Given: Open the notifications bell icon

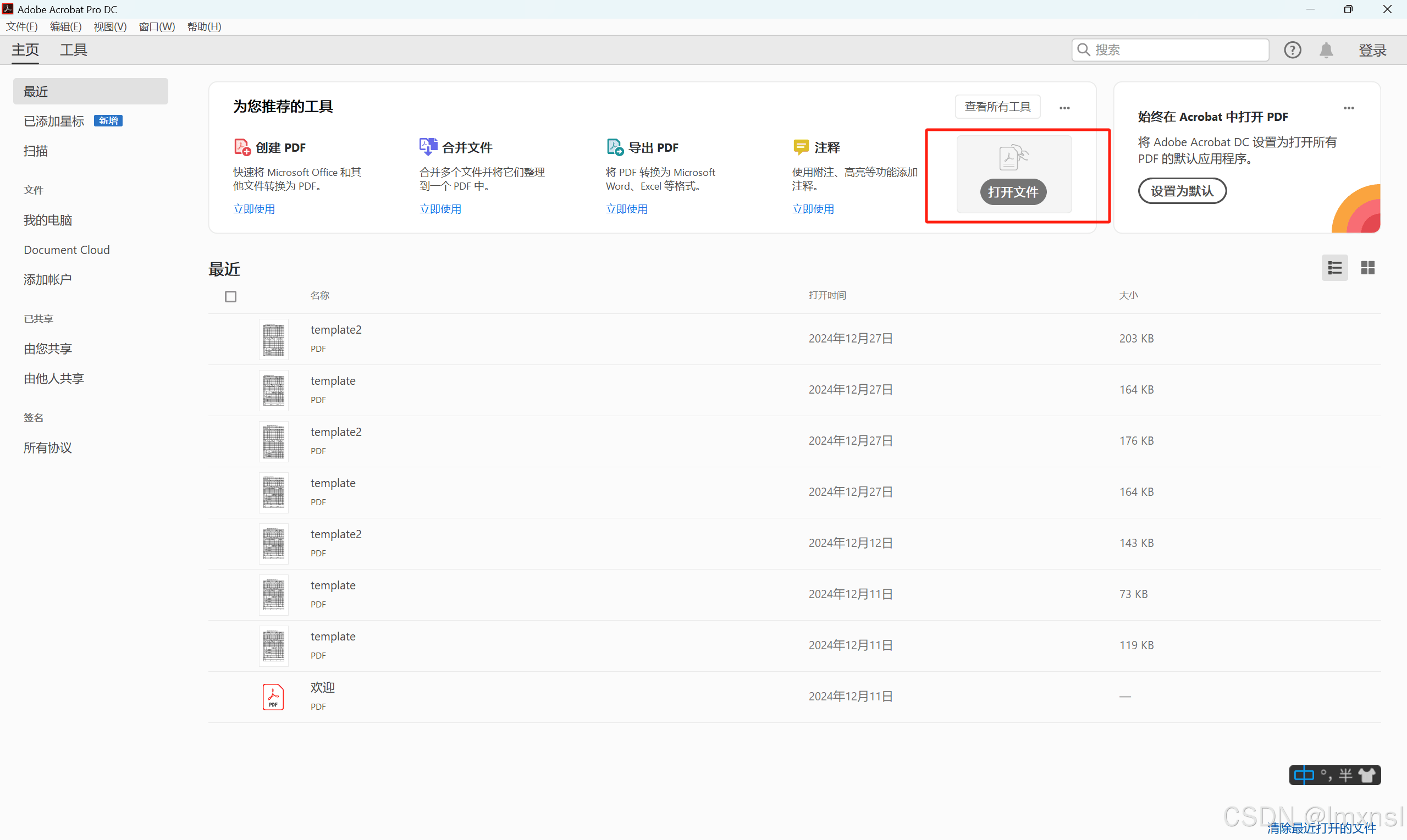Looking at the screenshot, I should (1326, 50).
